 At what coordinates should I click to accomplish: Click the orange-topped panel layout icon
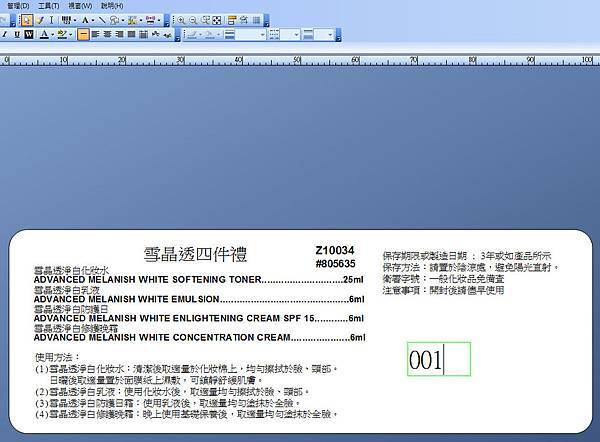point(232,20)
